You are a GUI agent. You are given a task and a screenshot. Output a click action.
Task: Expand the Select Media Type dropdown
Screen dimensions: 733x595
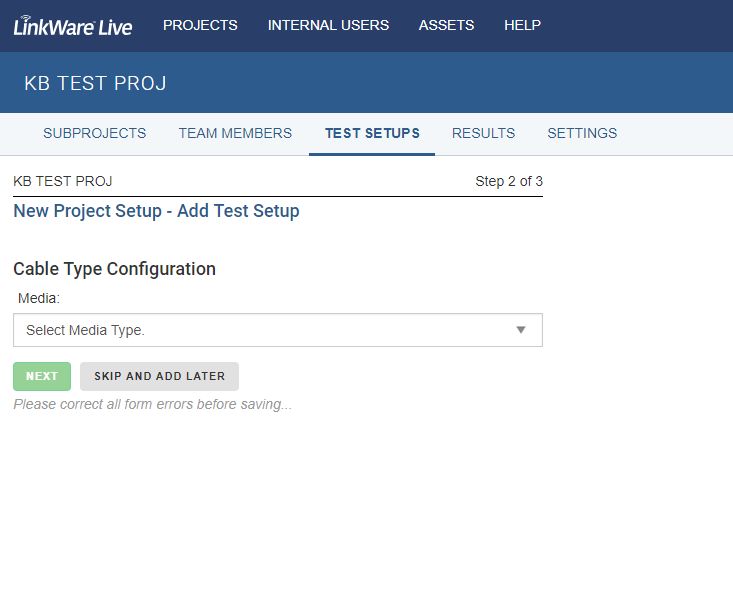278,330
